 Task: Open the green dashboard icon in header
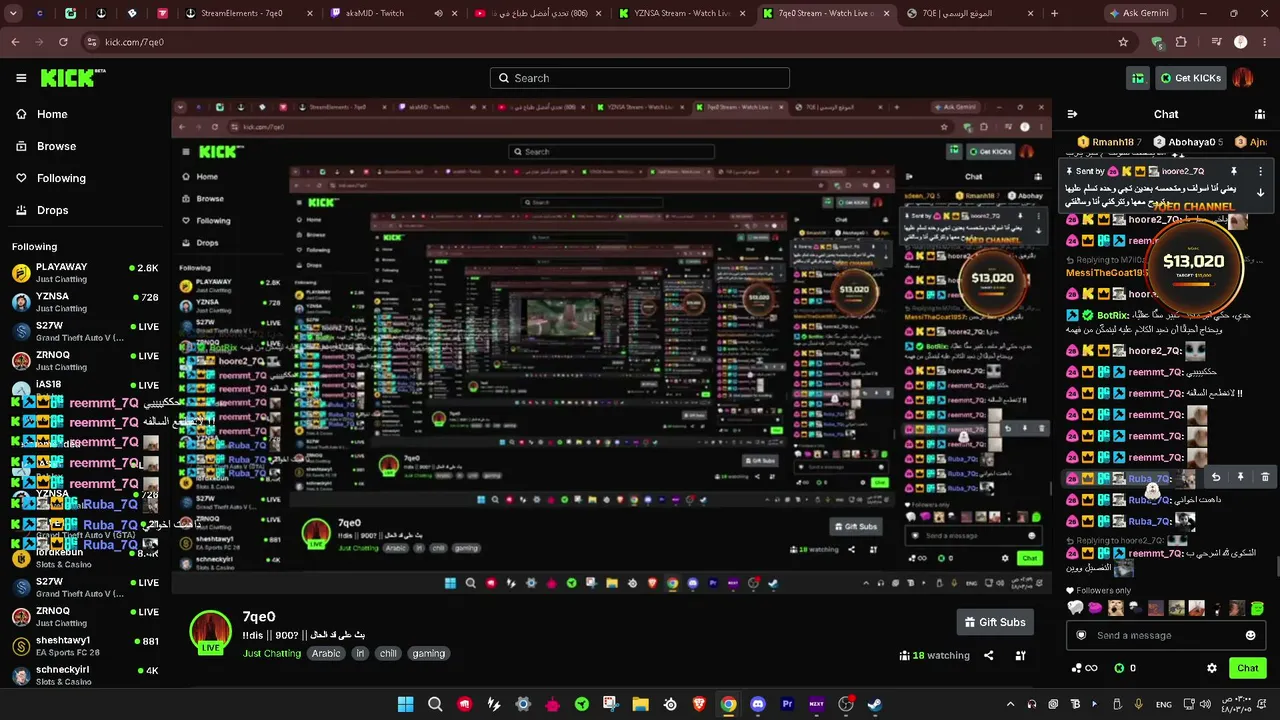pos(1138,78)
